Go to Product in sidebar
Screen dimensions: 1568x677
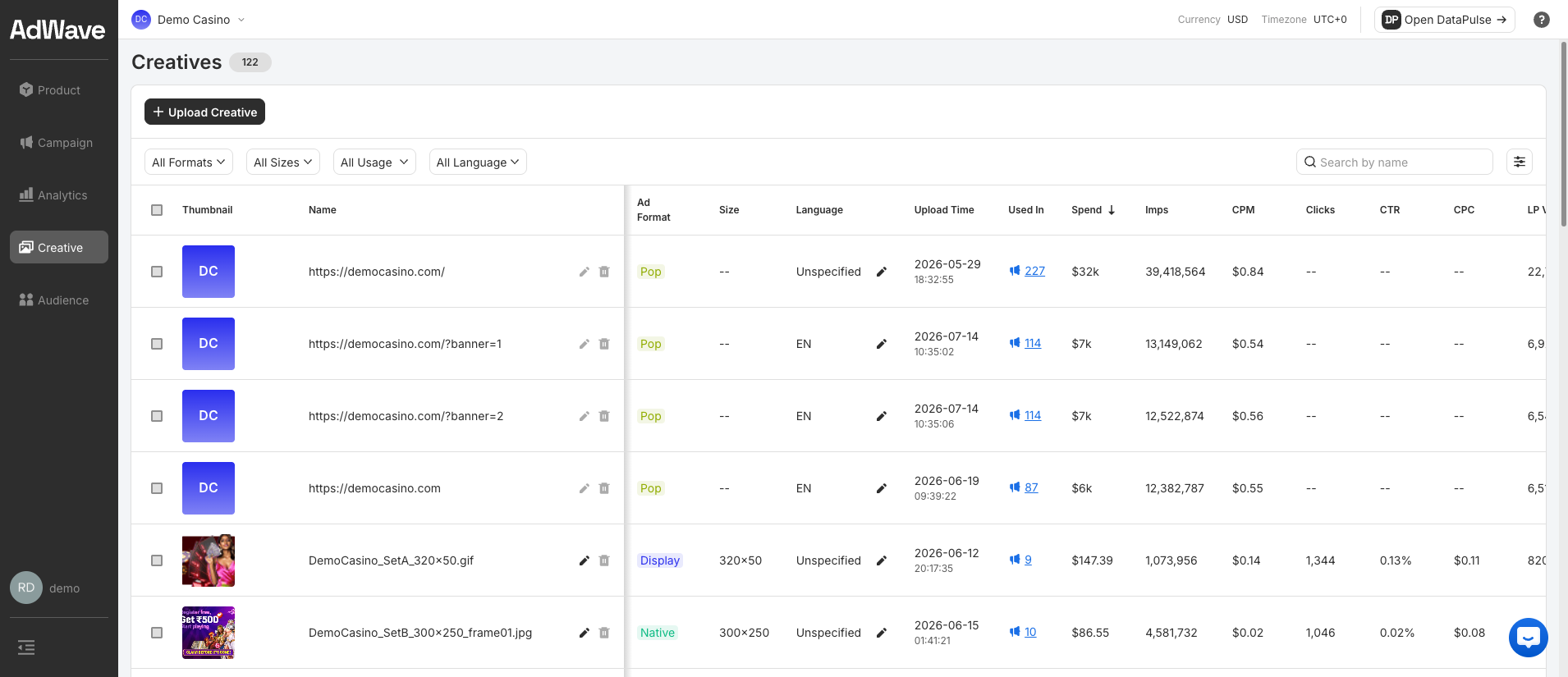(x=59, y=90)
